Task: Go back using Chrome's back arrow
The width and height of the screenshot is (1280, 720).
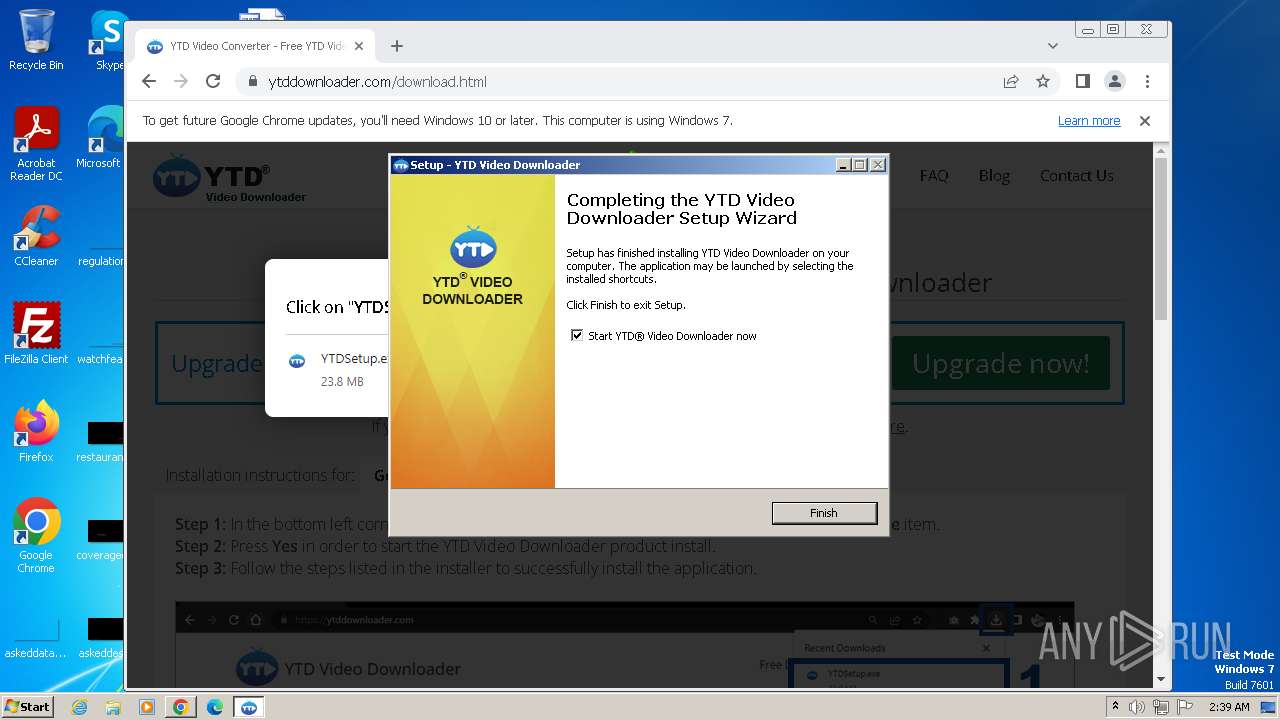Action: pos(149,81)
